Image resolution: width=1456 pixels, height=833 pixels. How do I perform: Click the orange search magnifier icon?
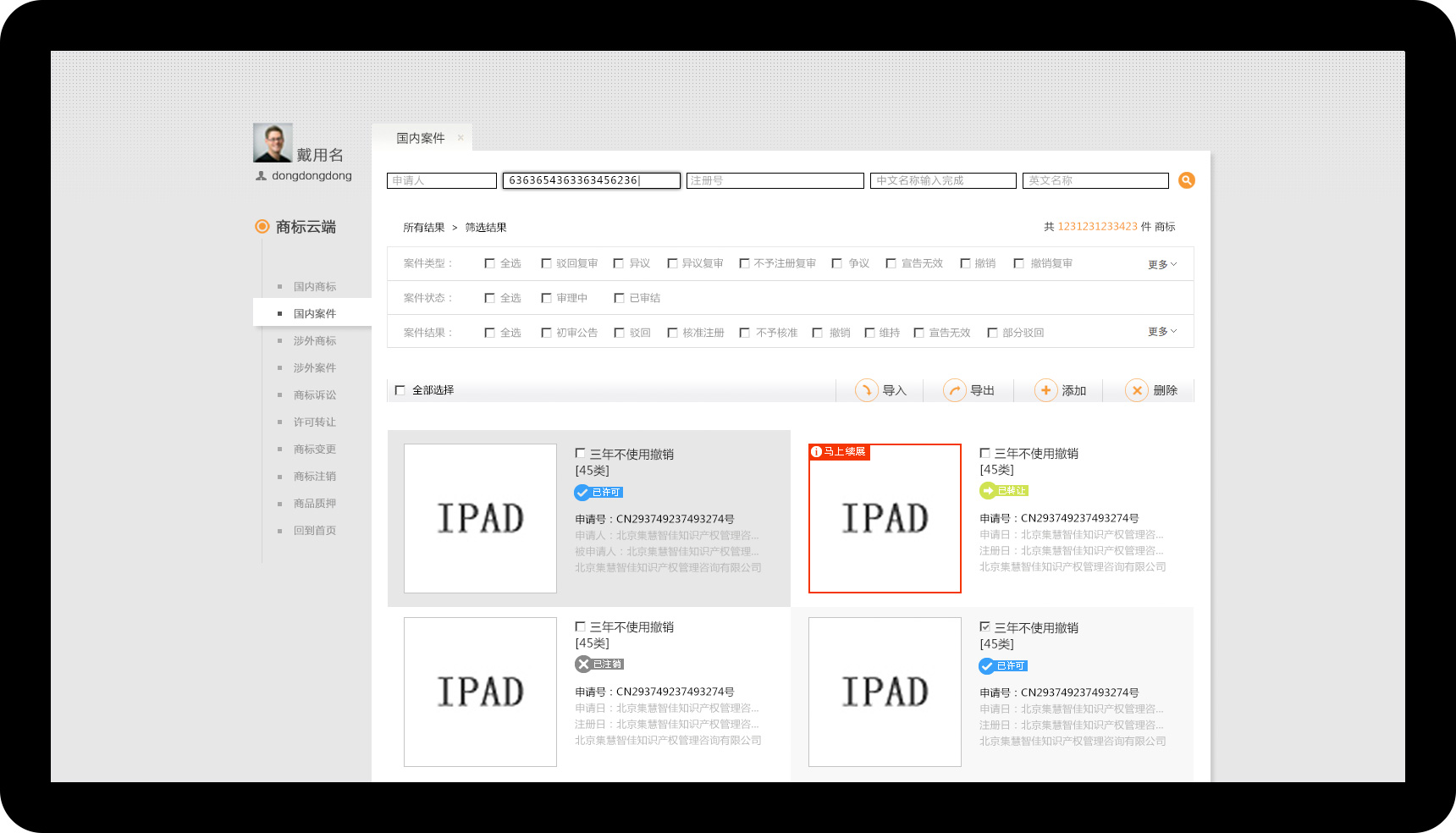[x=1187, y=180]
